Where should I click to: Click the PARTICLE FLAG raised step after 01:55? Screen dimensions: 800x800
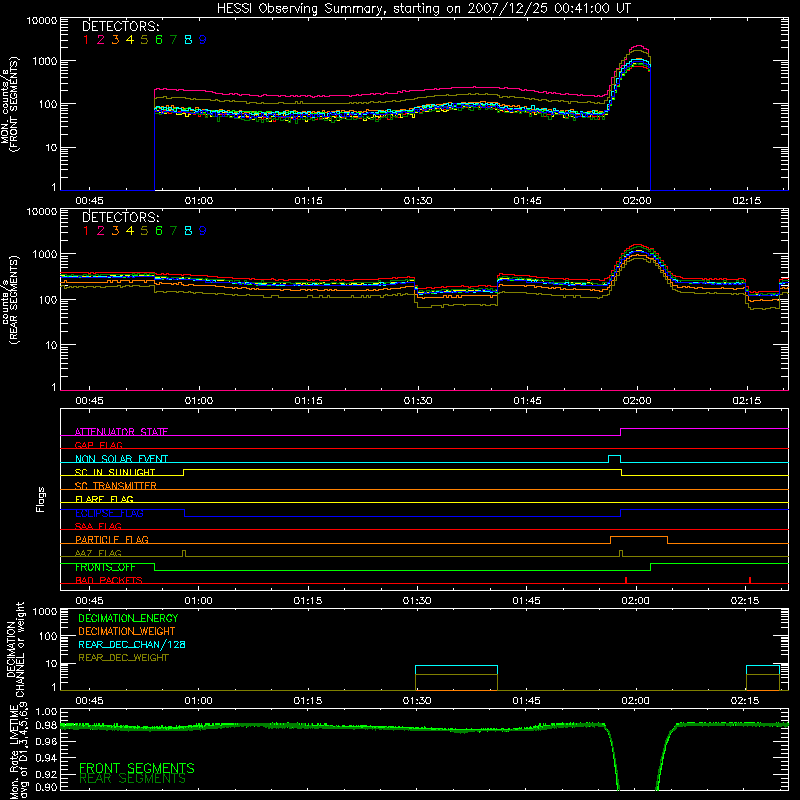639,540
